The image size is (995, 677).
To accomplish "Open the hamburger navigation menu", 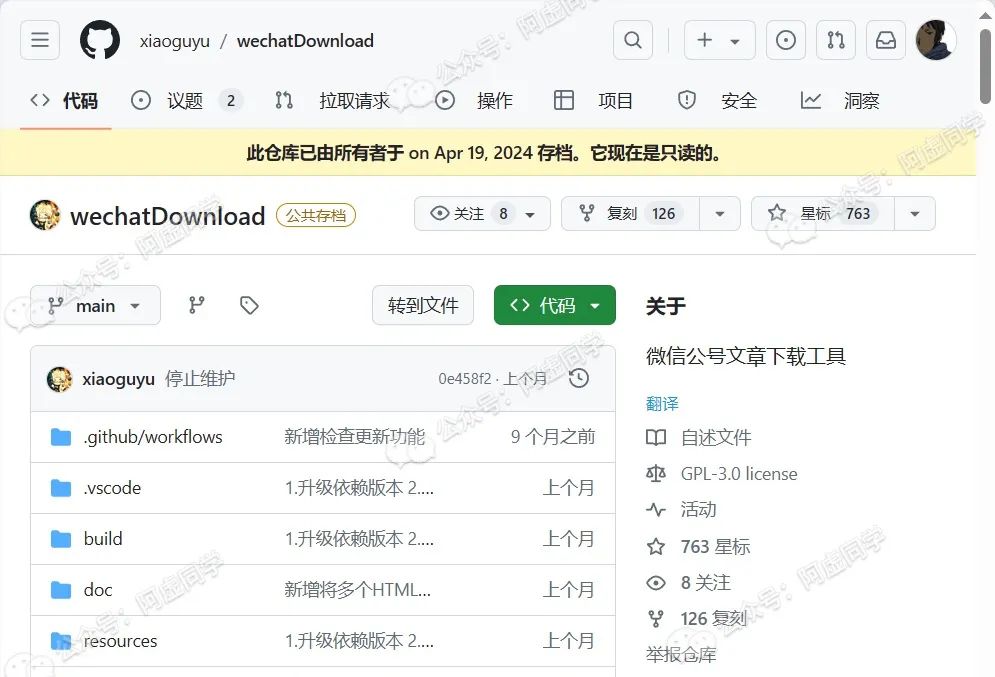I will click(40, 40).
